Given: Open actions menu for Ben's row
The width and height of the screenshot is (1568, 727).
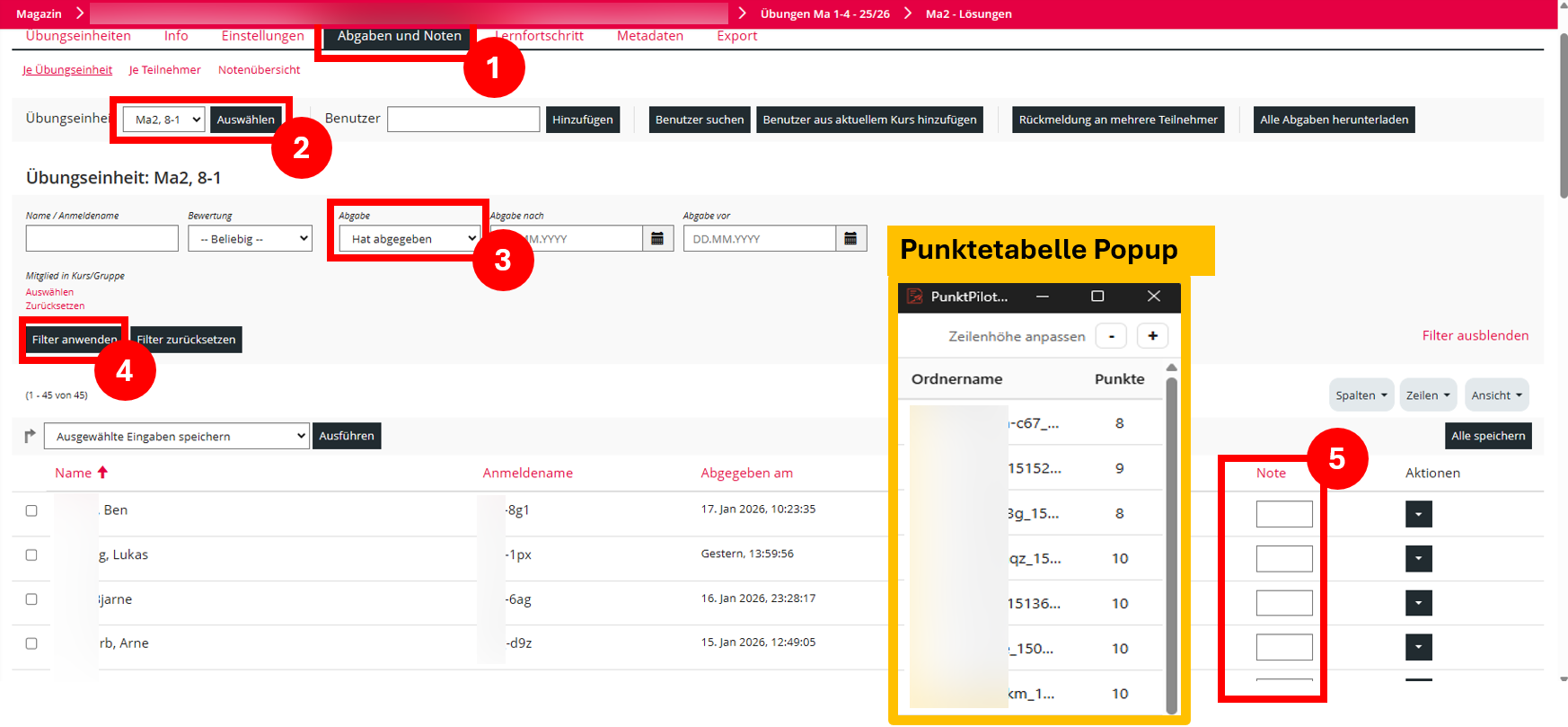Looking at the screenshot, I should pyautogui.click(x=1418, y=514).
